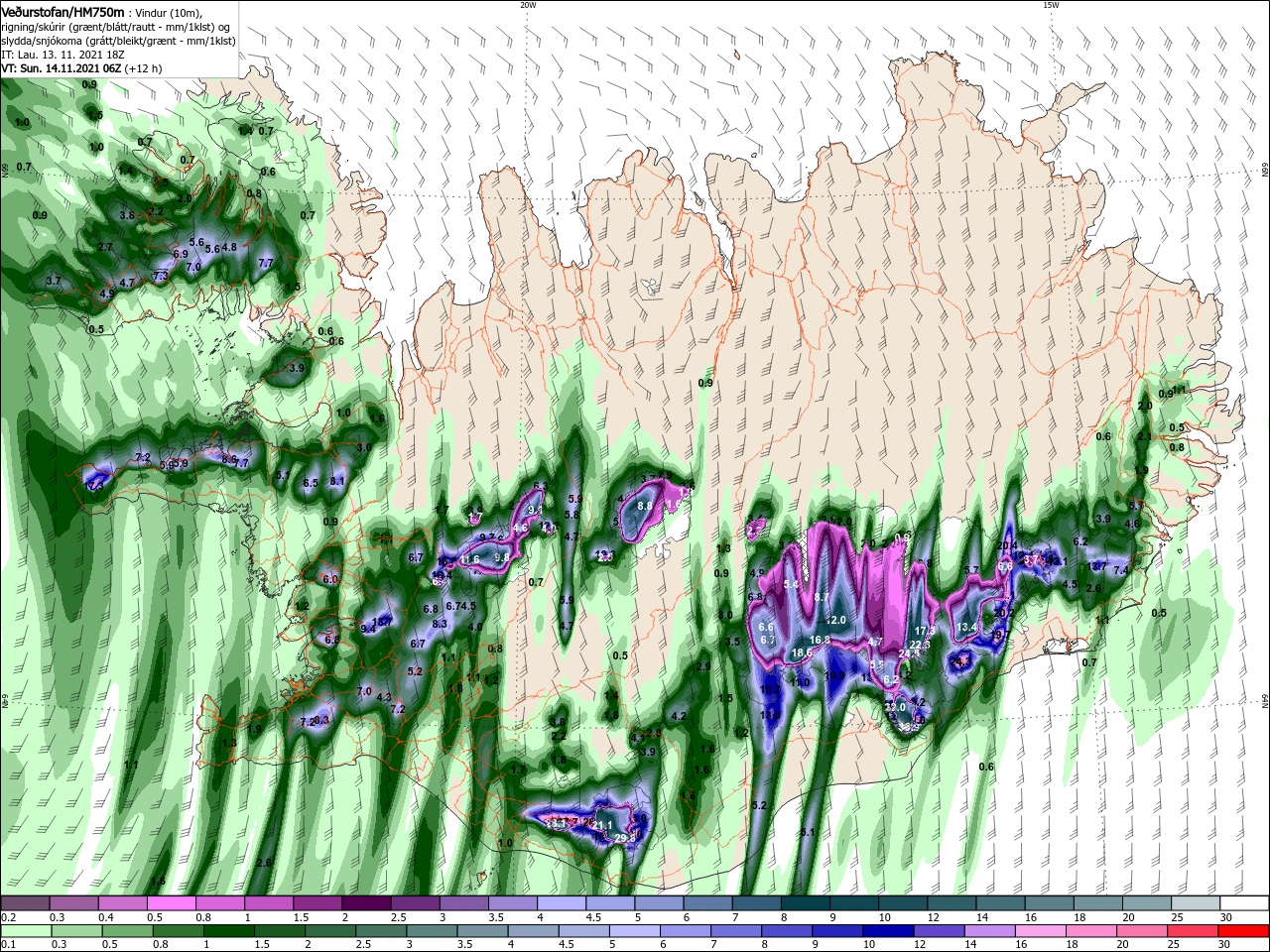Click the bright red 30 swatch in lower legend row
This screenshot has width=1270, height=952.
click(x=1244, y=929)
